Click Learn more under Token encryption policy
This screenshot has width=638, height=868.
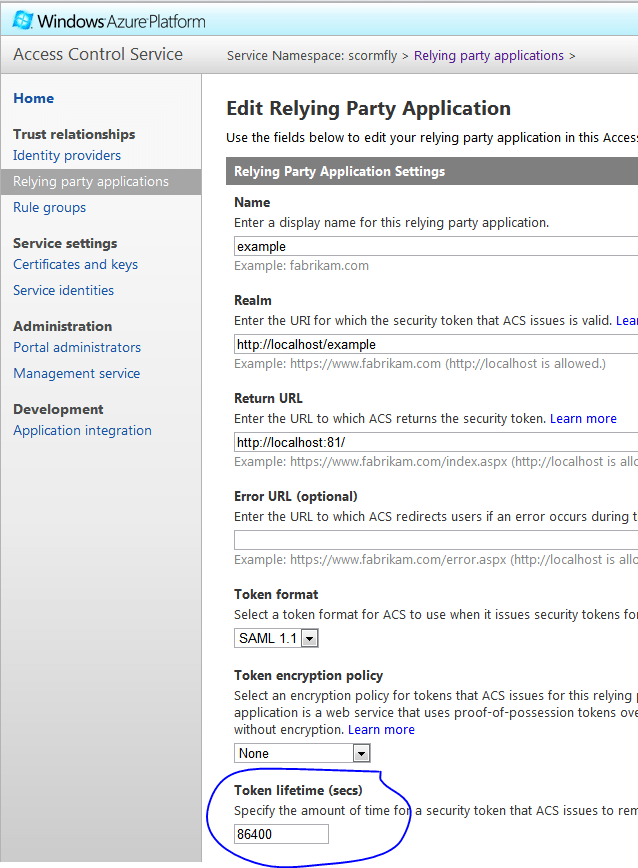pyautogui.click(x=381, y=729)
